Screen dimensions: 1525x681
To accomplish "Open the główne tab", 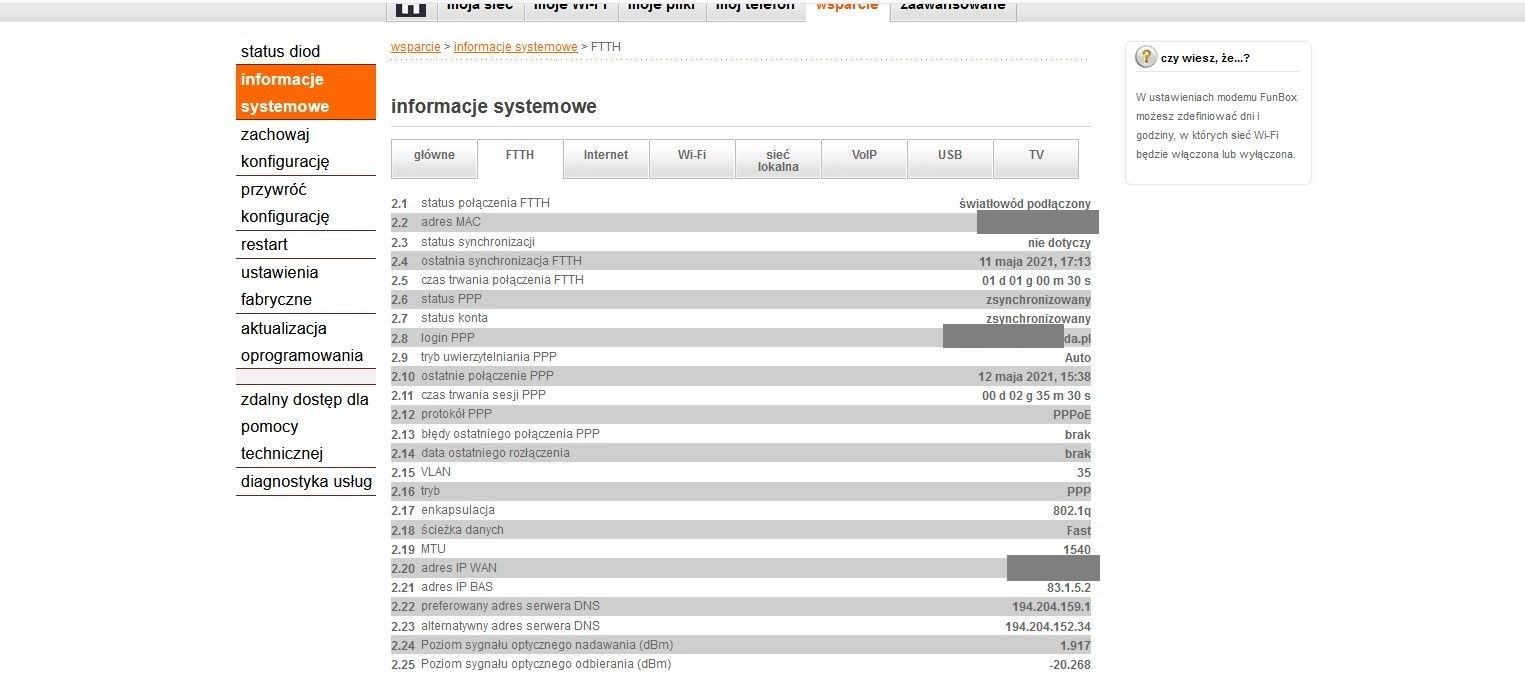I will pyautogui.click(x=433, y=157).
